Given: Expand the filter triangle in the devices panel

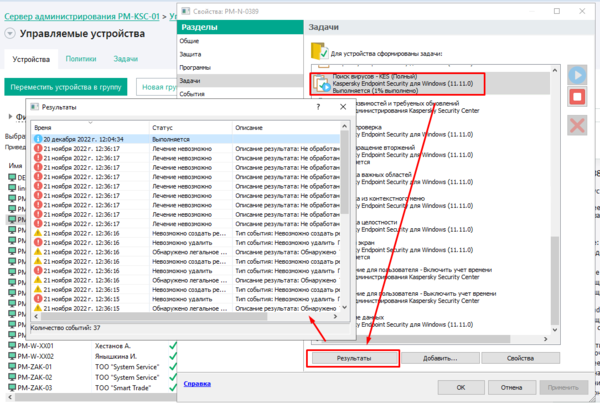Looking at the screenshot, I should (x=10, y=116).
